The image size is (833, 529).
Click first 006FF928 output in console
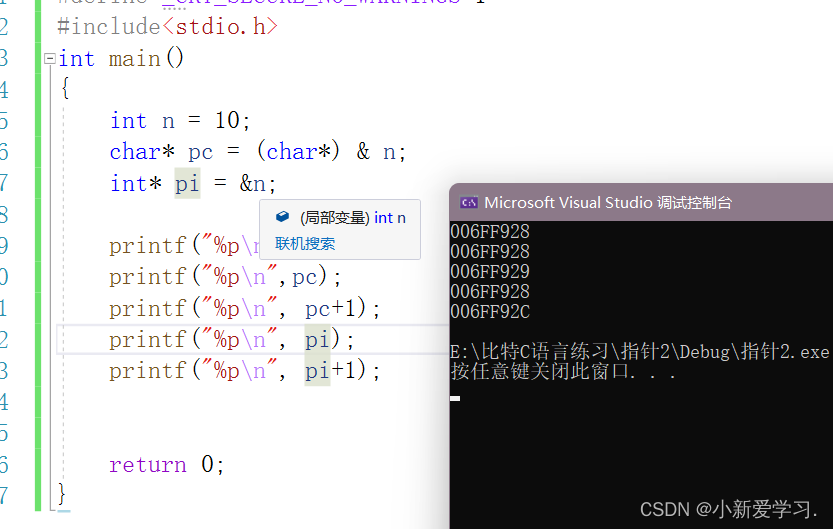point(490,232)
